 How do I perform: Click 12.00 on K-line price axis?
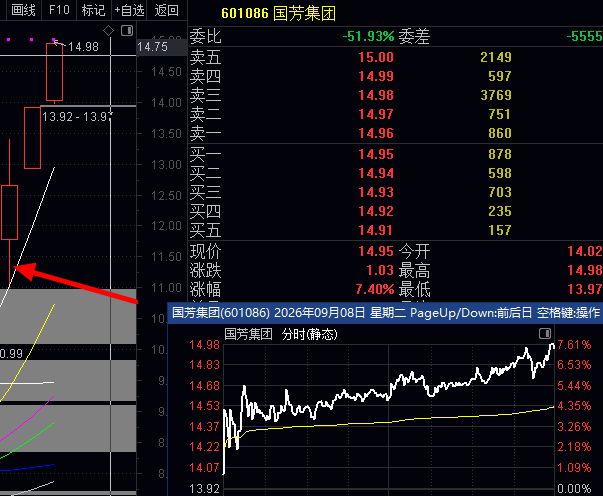(x=166, y=226)
